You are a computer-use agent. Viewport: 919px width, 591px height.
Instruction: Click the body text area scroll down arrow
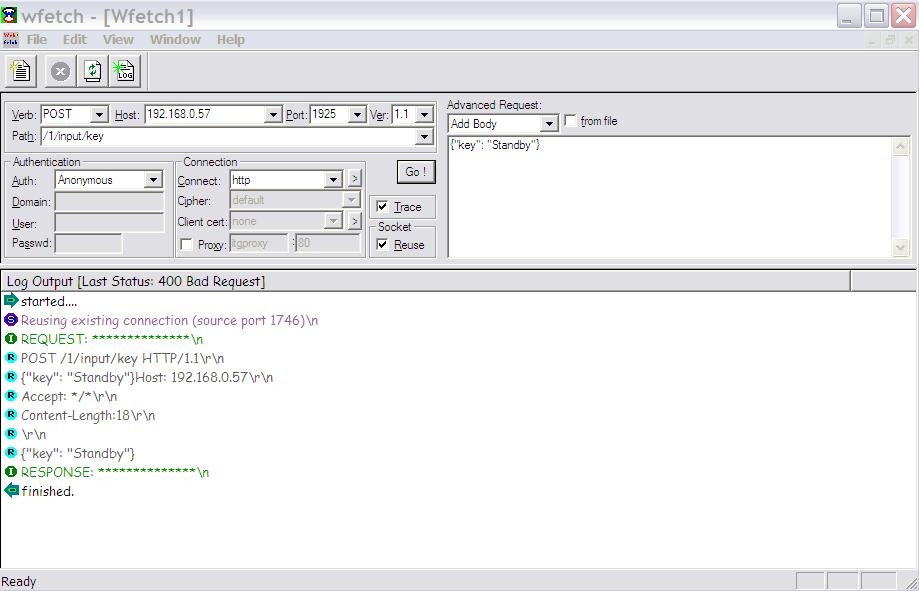click(901, 248)
